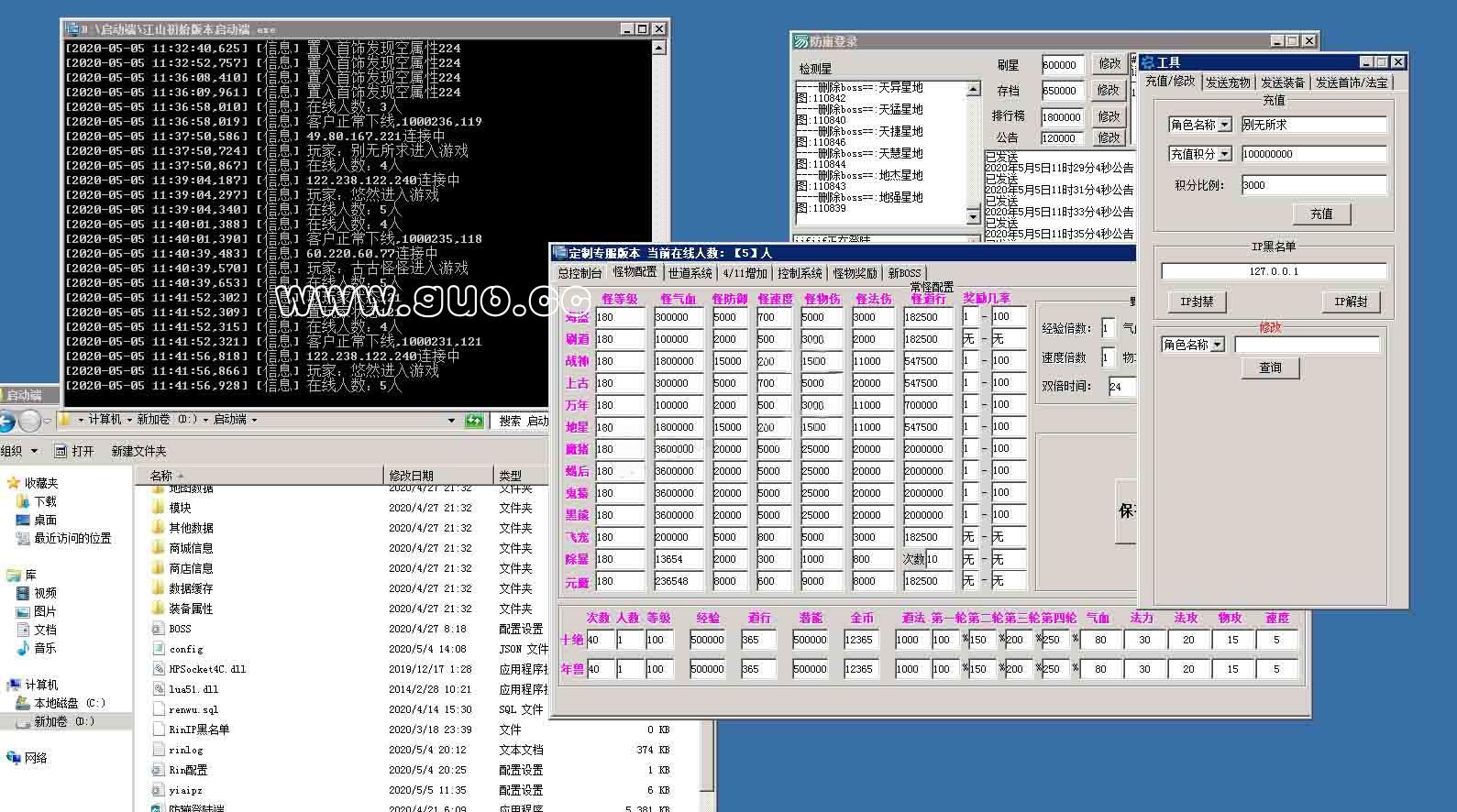Image resolution: width=1457 pixels, height=812 pixels.
Task: Click the green refresh icon beside address bar
Action: coord(474,421)
